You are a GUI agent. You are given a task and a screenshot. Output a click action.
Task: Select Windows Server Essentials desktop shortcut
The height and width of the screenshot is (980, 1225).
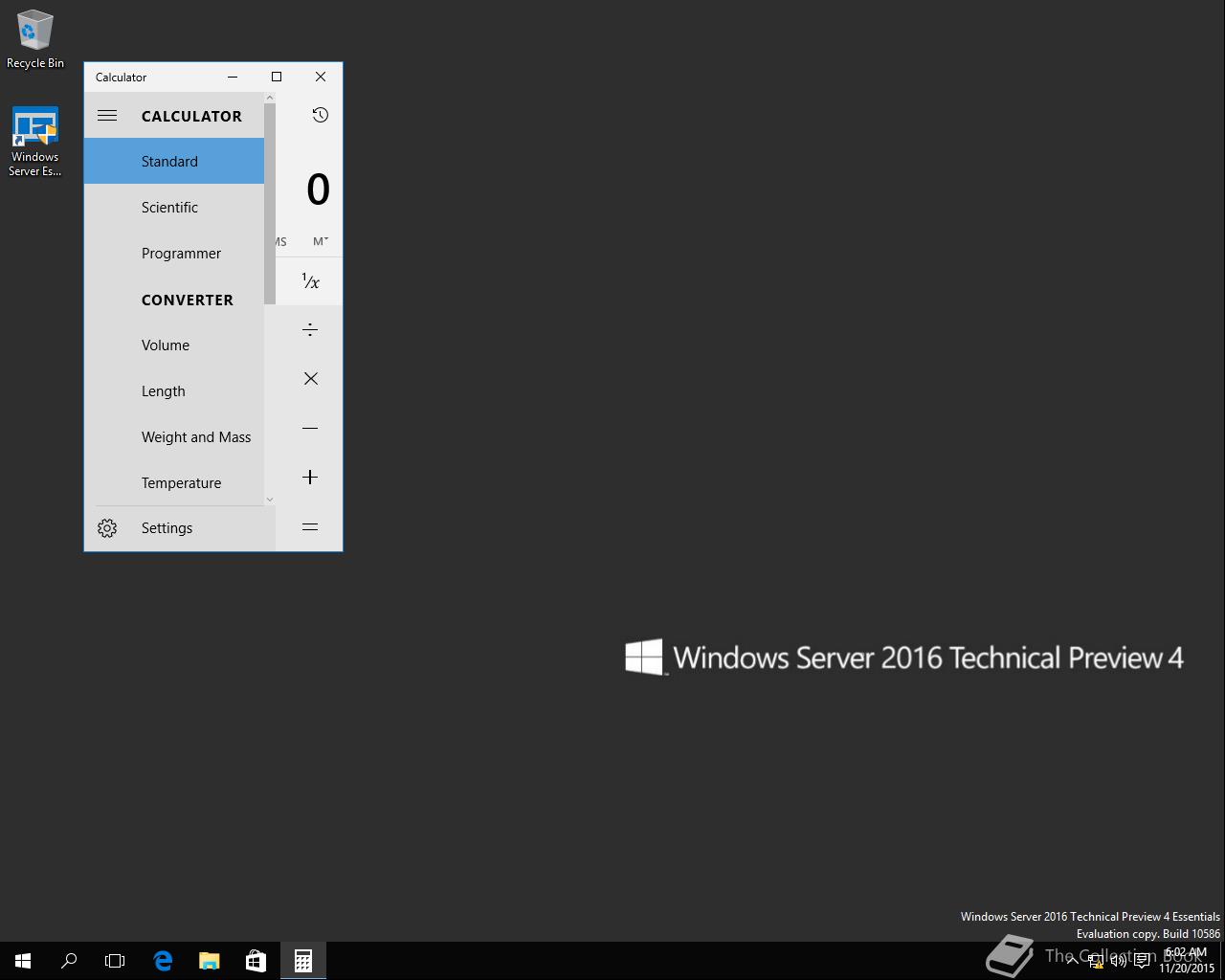(35, 142)
